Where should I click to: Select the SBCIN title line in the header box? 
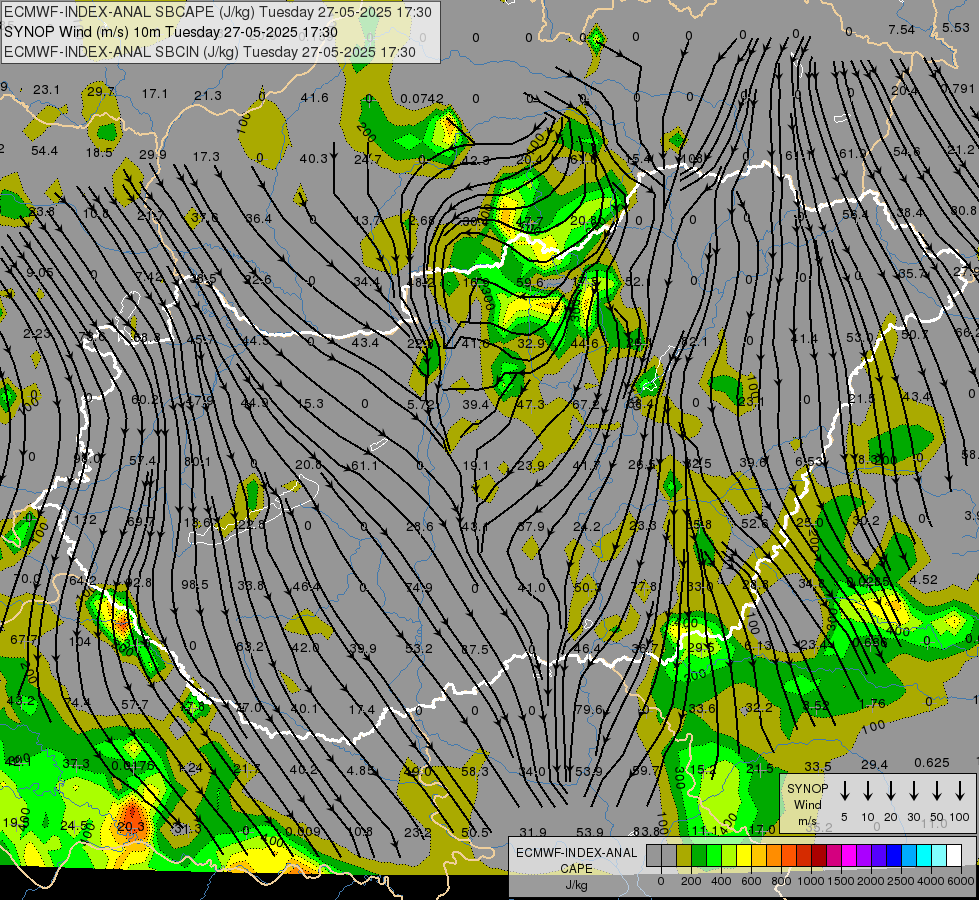(x=210, y=52)
